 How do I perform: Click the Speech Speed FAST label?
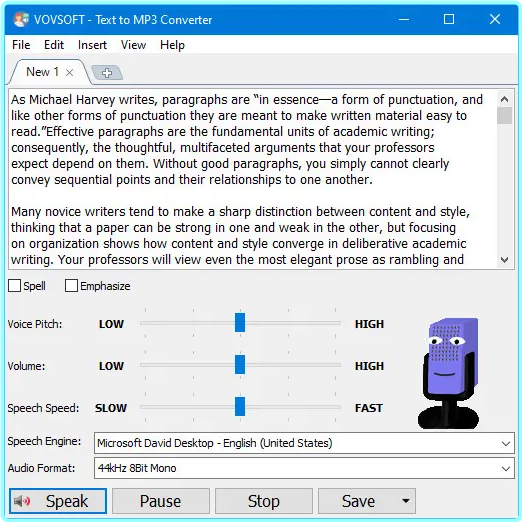[369, 408]
